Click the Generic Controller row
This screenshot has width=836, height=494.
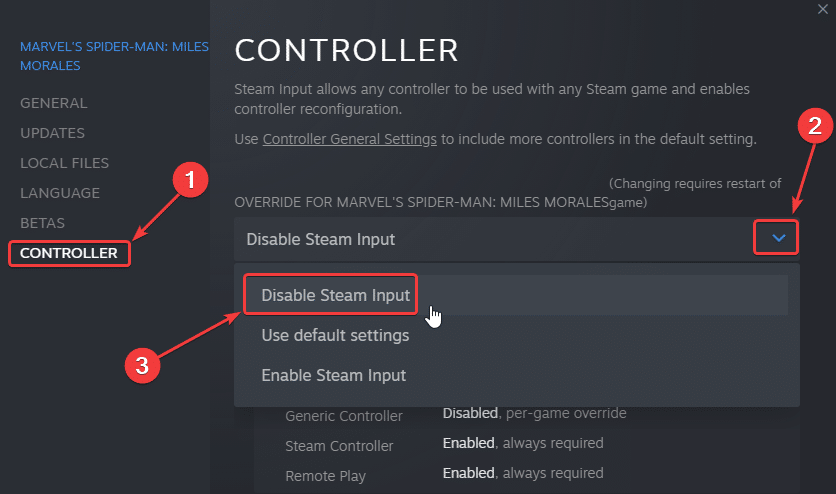pyautogui.click(x=344, y=415)
